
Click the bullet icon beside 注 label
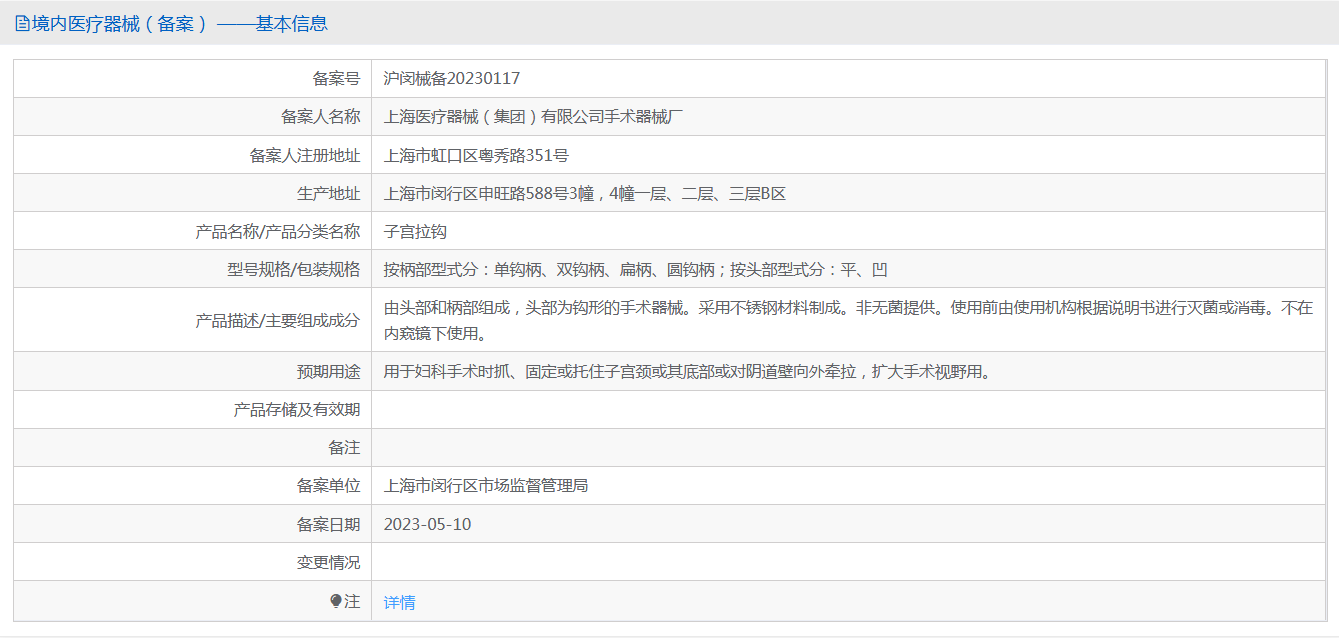[x=336, y=601]
